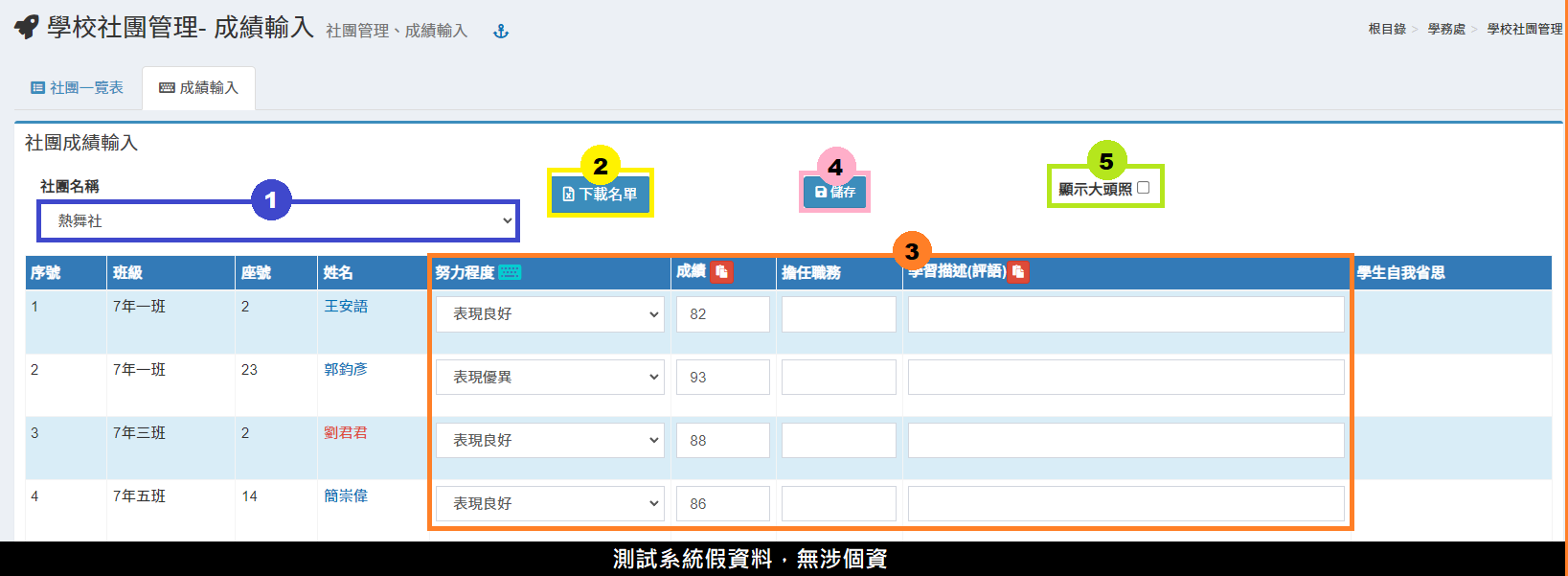
Task: Click the keyboard icon next to 努力程度
Action: tap(510, 272)
